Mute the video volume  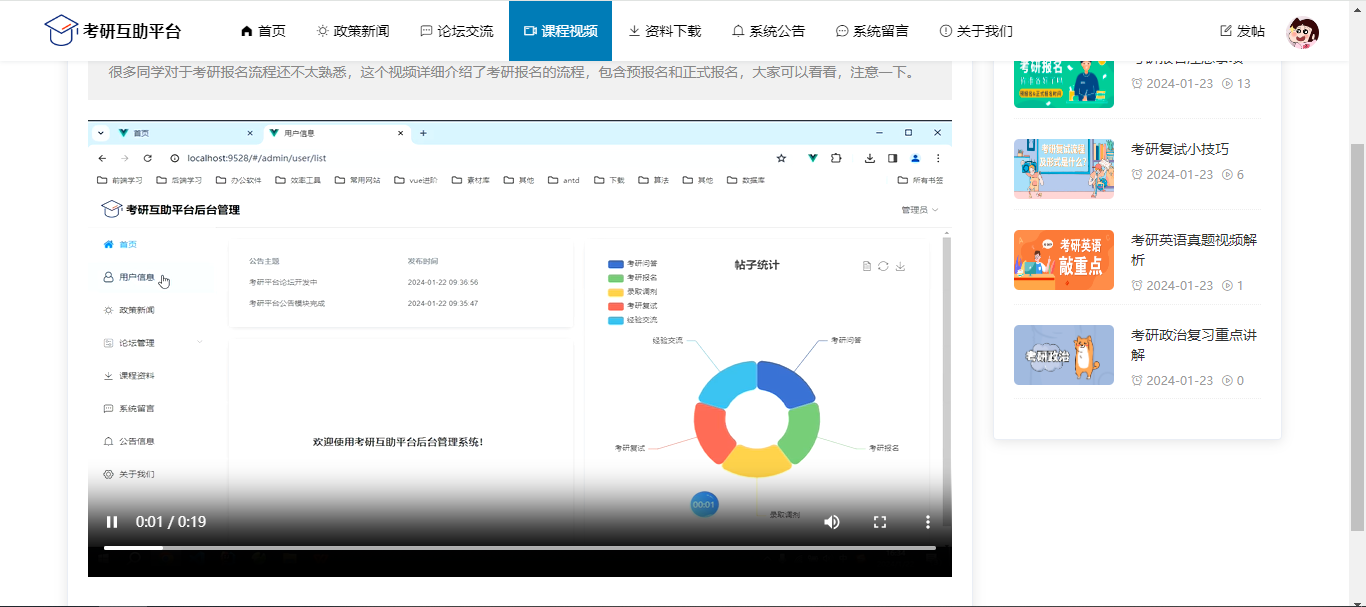point(831,522)
